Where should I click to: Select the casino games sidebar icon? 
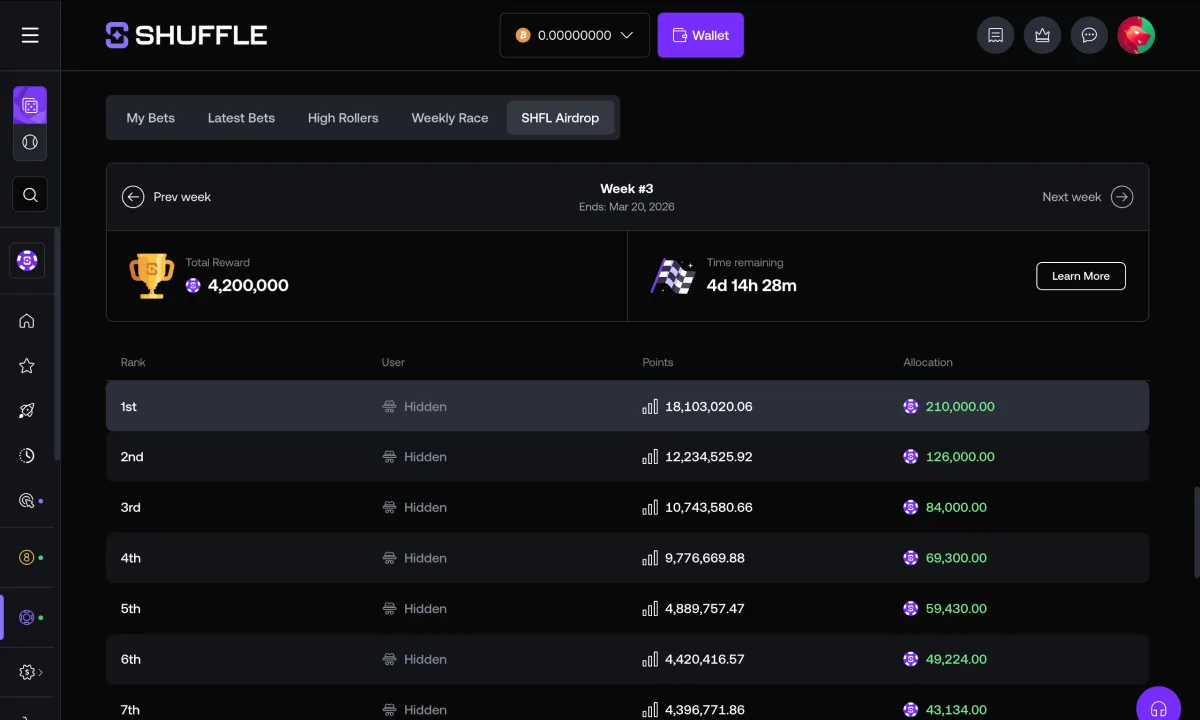(x=30, y=103)
